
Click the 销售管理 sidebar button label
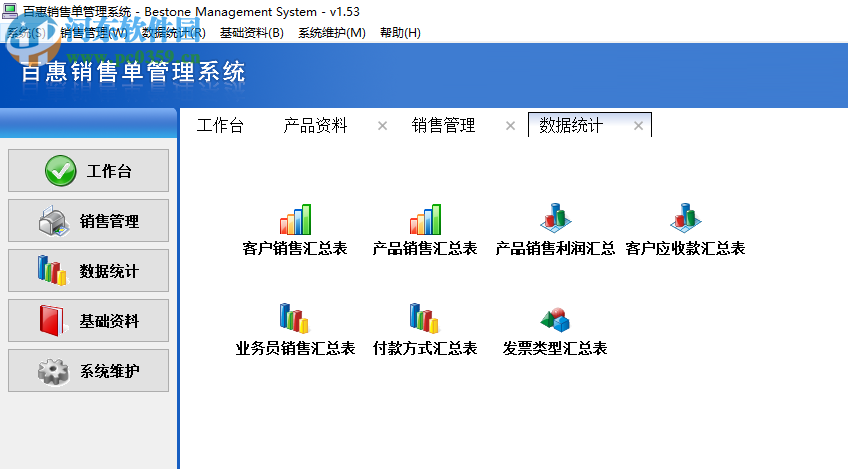[x=109, y=221]
